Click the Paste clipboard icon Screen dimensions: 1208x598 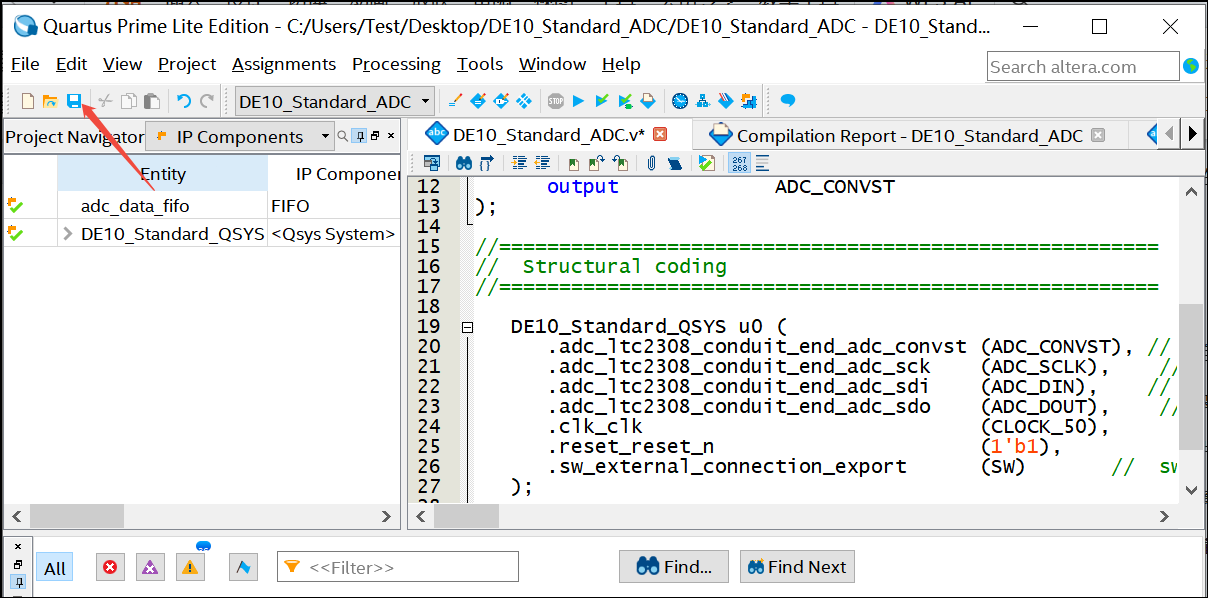point(152,101)
